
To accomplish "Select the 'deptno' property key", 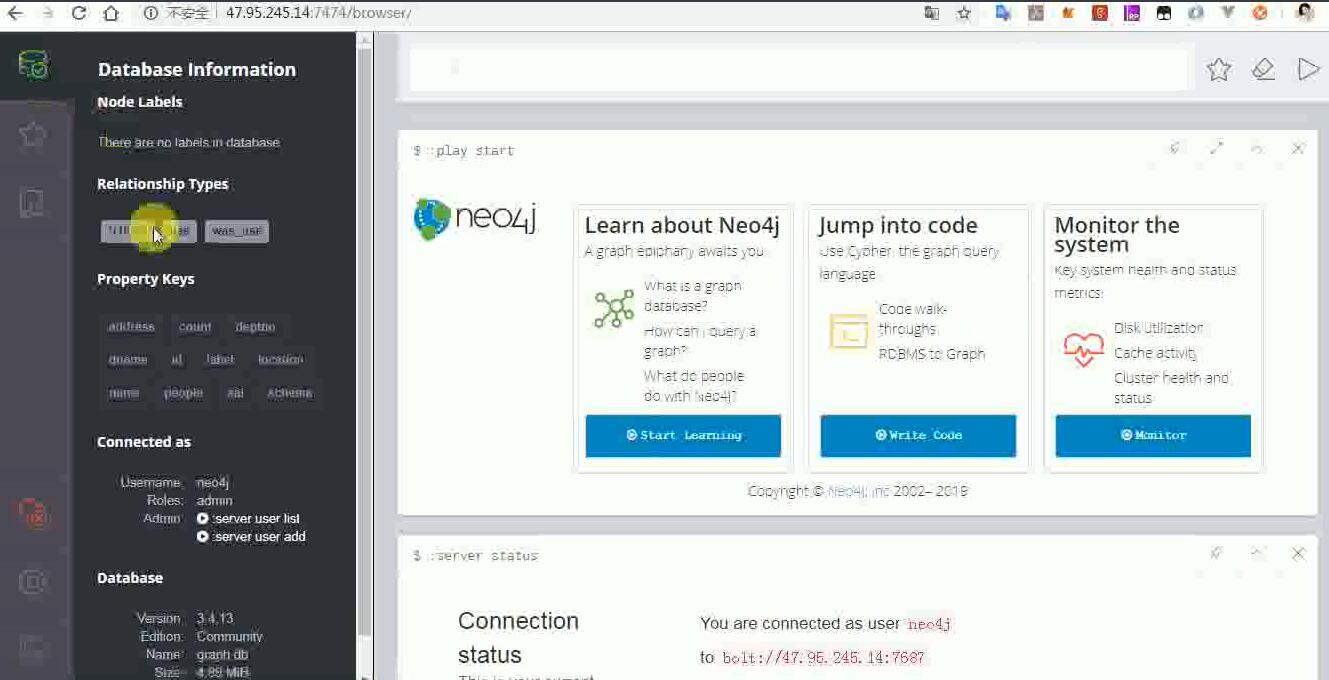I will (x=255, y=327).
